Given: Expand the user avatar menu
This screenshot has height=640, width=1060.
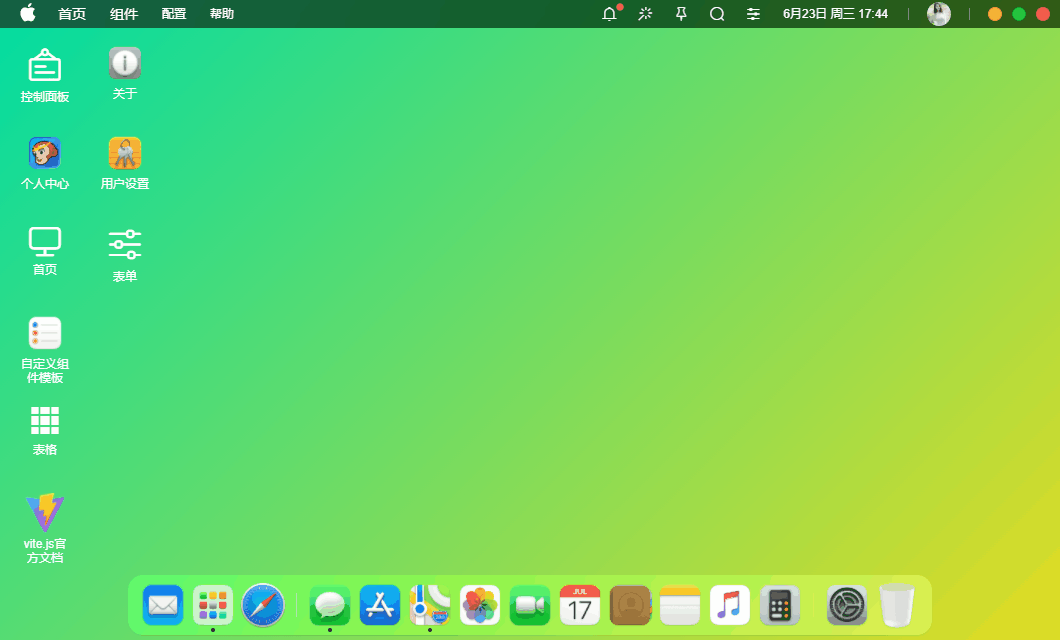Looking at the screenshot, I should (938, 14).
